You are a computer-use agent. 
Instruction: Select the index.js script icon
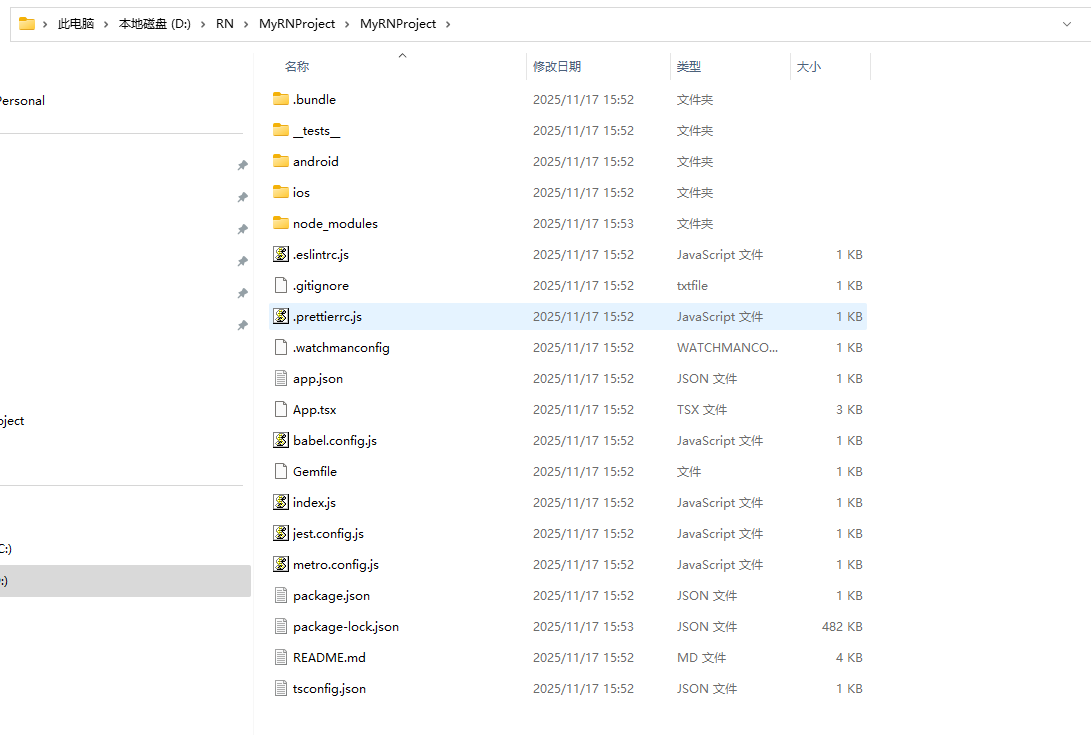[x=280, y=502]
